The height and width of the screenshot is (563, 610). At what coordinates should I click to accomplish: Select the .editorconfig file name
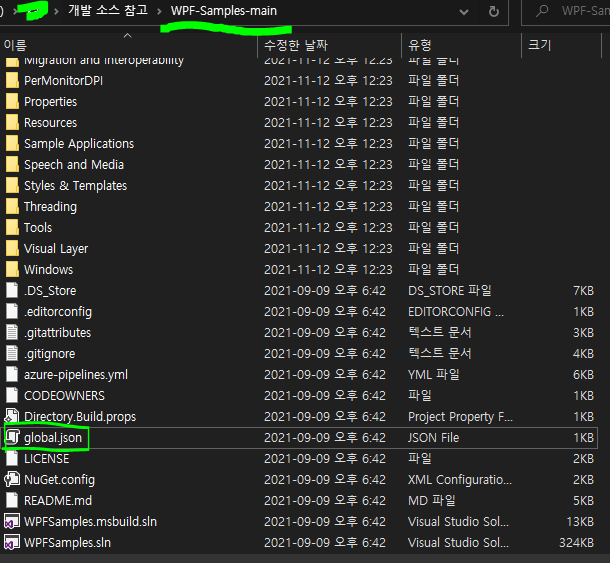click(x=58, y=312)
